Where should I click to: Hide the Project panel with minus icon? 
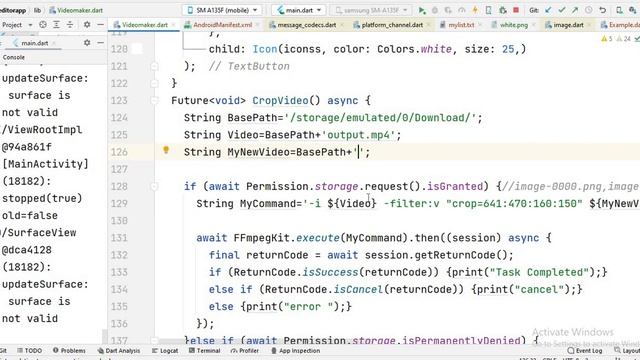click(100, 25)
